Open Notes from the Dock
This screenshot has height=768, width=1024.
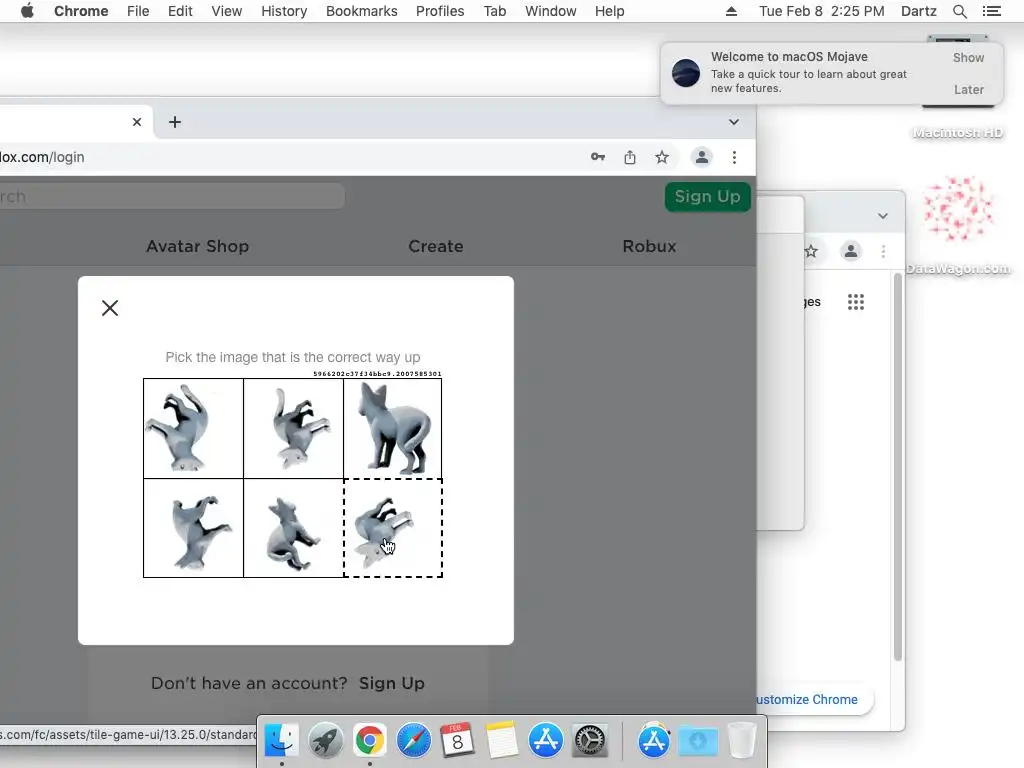point(502,741)
